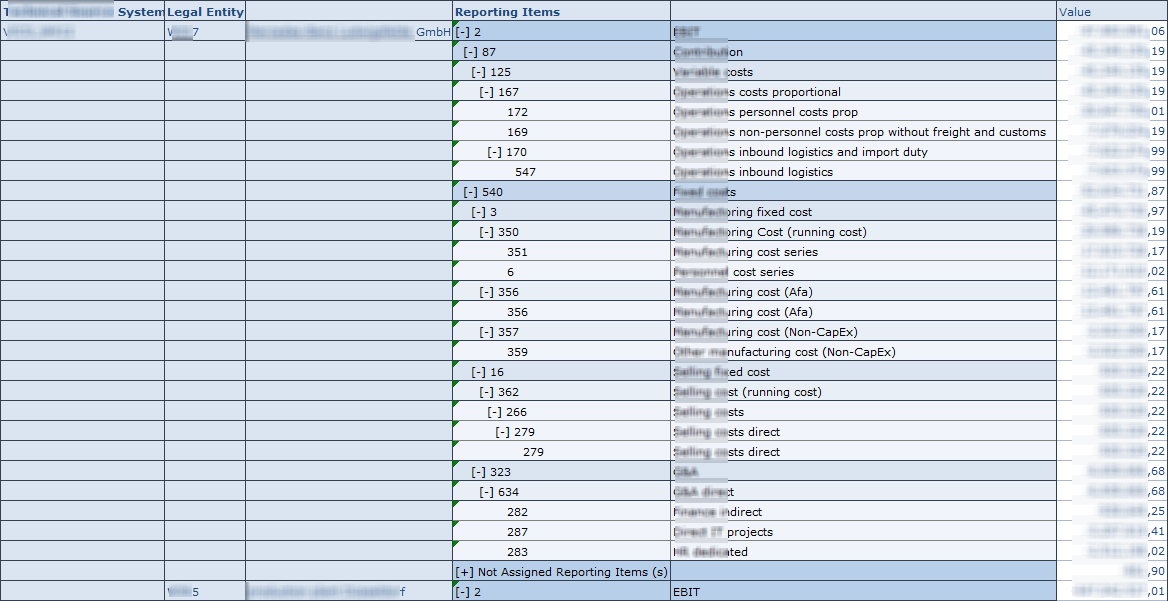
Task: Collapse the EBIT reporting item node
Action: pyautogui.click(x=465, y=31)
